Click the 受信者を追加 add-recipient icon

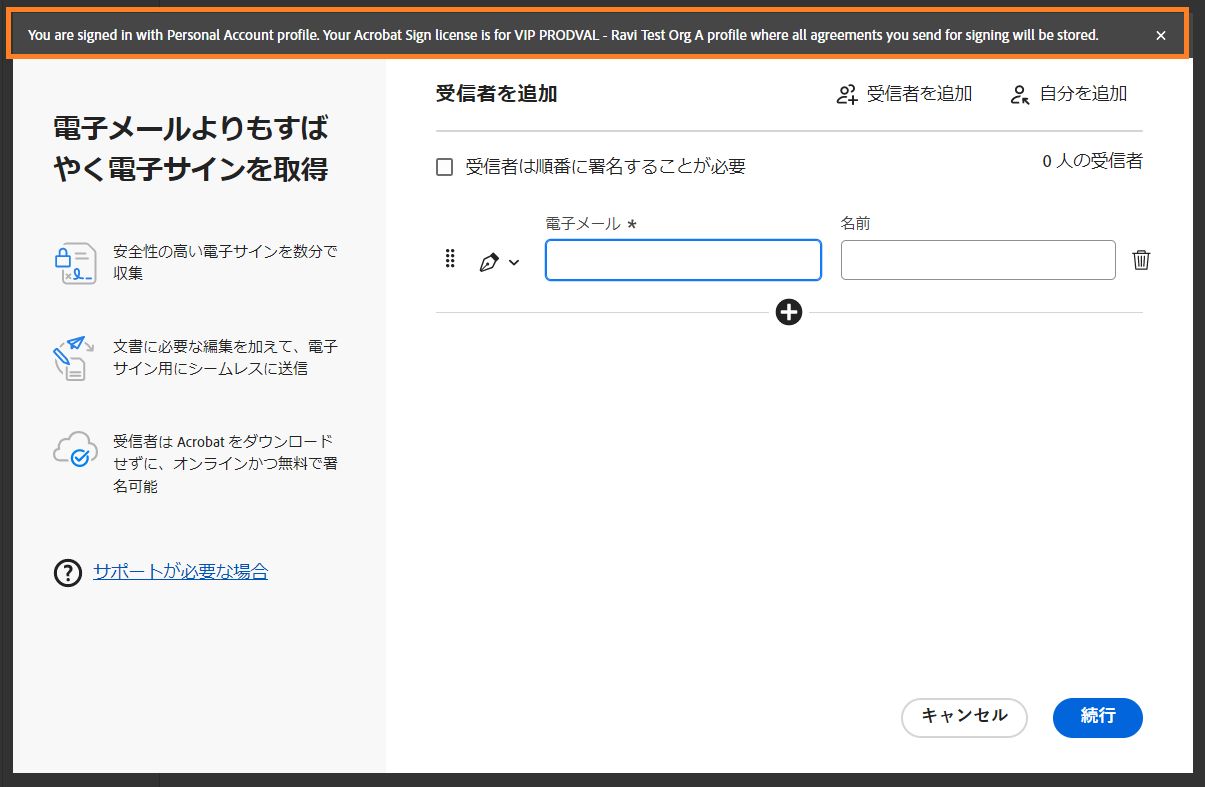846,93
